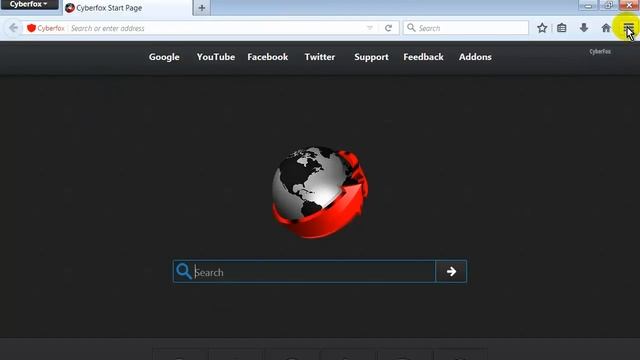
Task: Click the toolbar search magnifier icon
Action: point(411,28)
